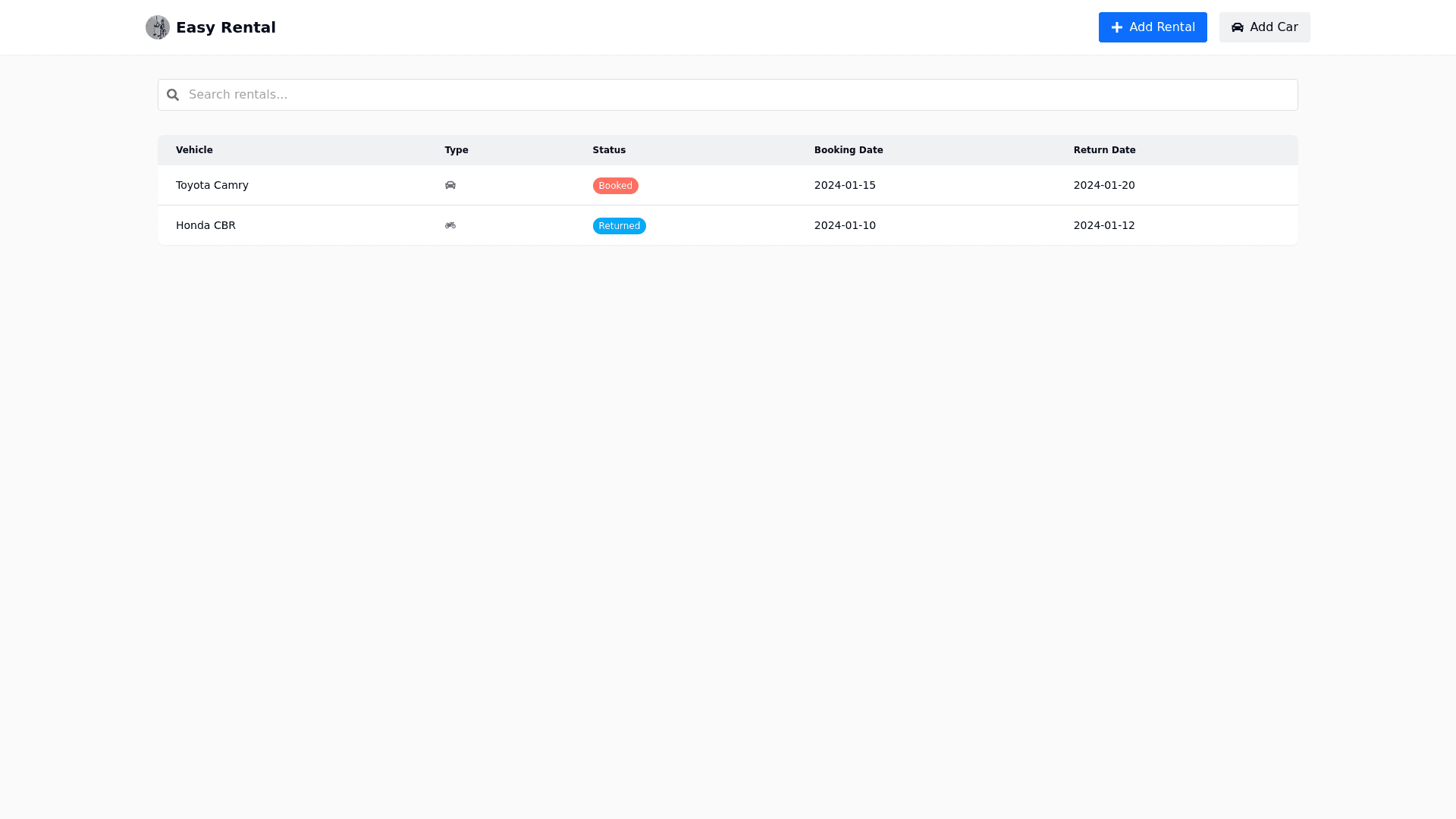Toggle sorting on the Status column header
Image resolution: width=1456 pixels, height=819 pixels.
(x=609, y=150)
